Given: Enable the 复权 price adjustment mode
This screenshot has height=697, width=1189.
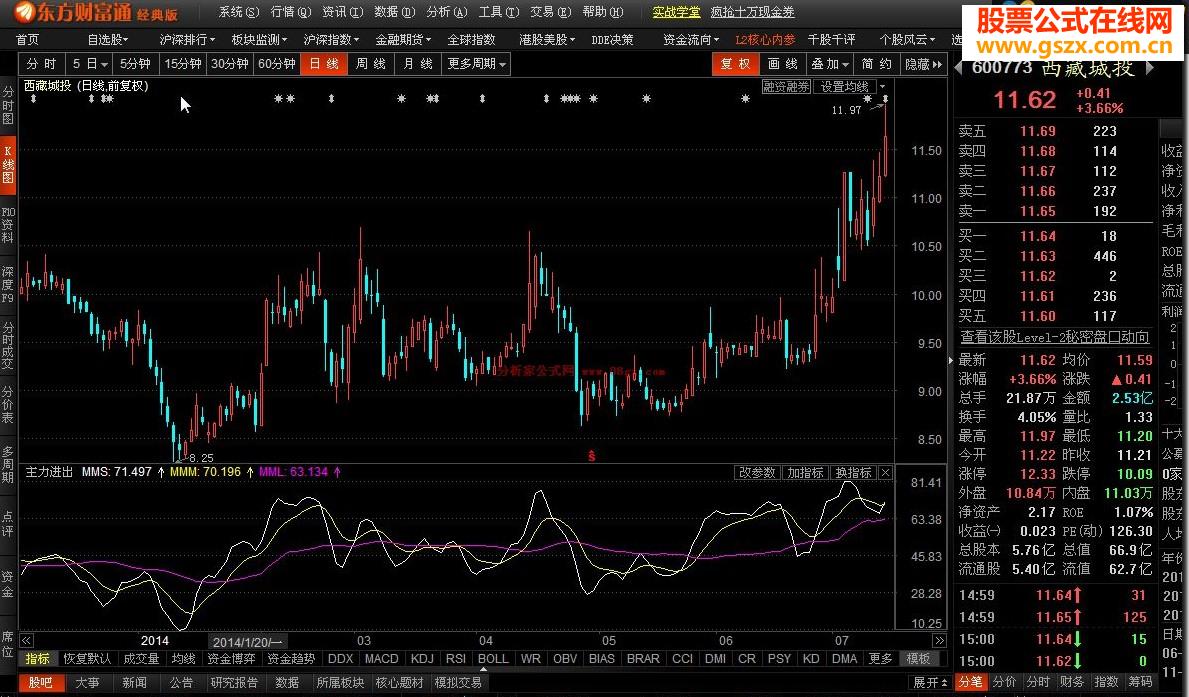Looking at the screenshot, I should (x=737, y=63).
